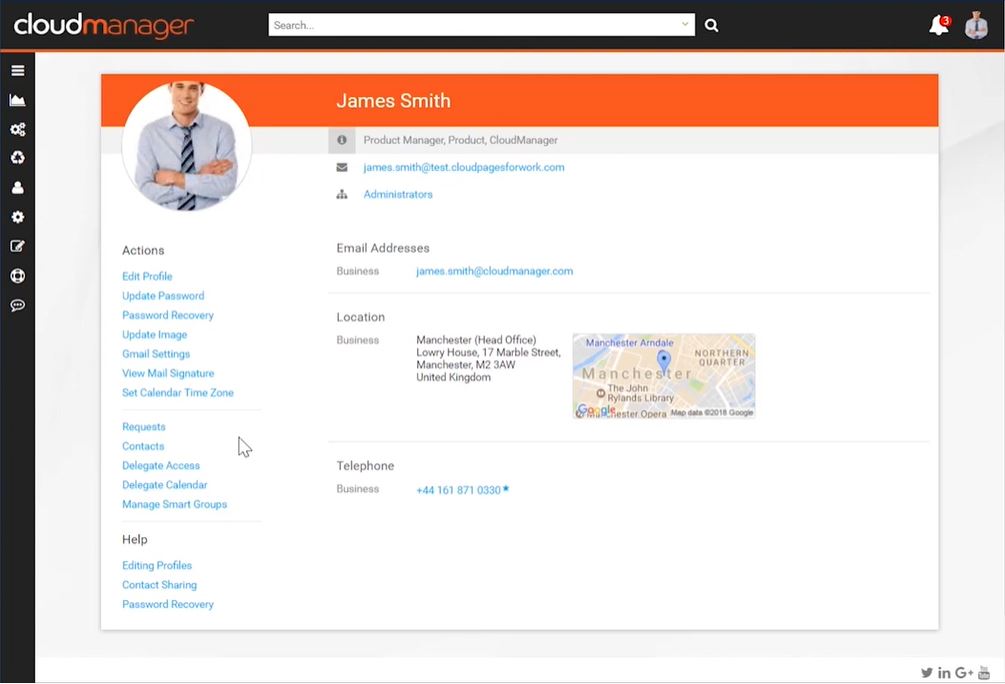
Task: Click the multiple gears sidebar icon
Action: click(18, 129)
